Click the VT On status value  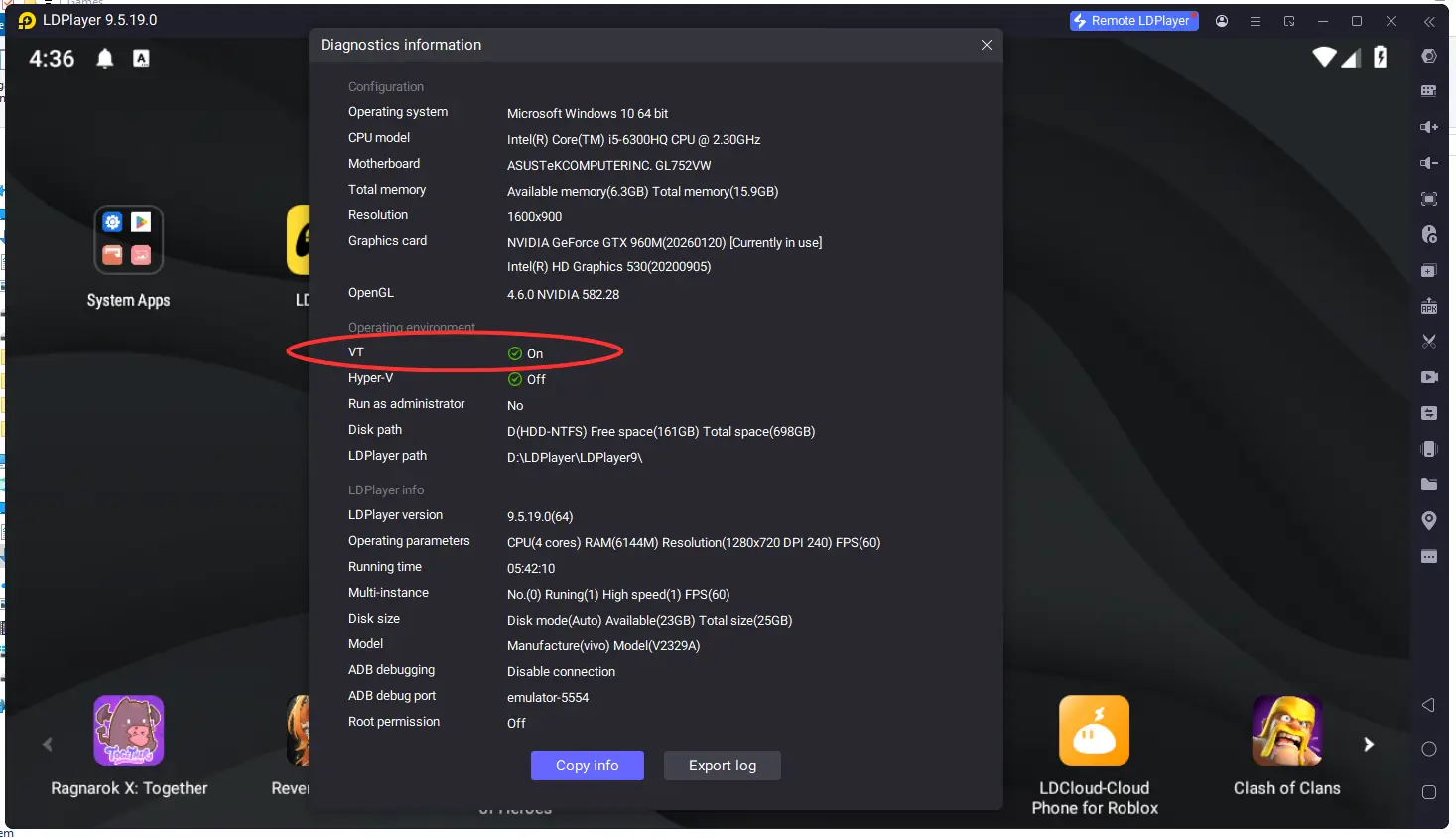point(525,353)
